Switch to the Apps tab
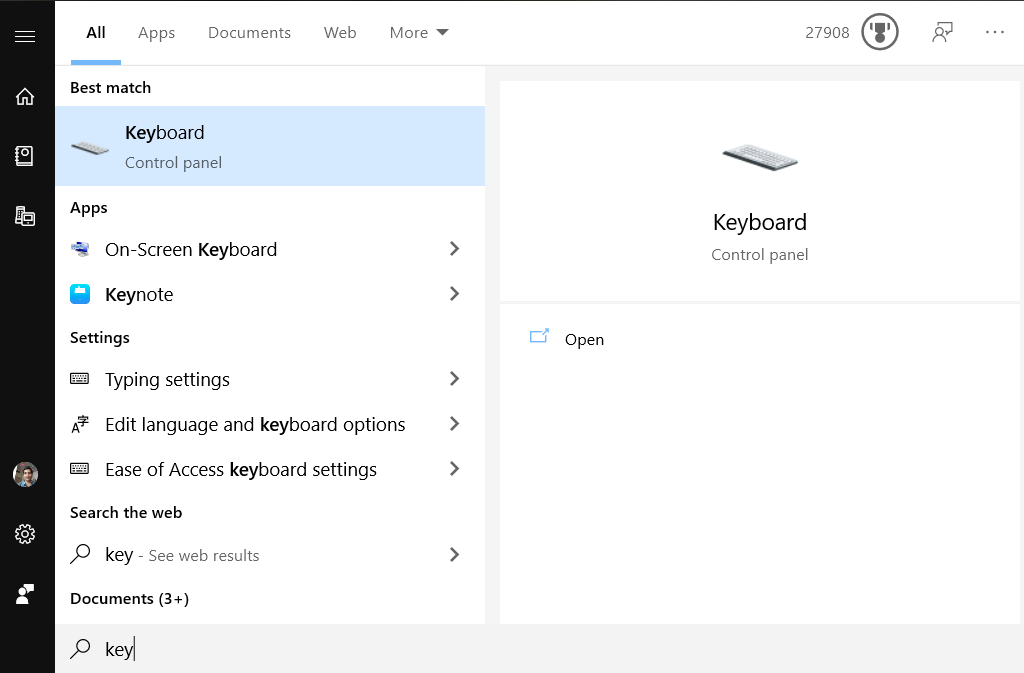1024x673 pixels. [x=156, y=32]
